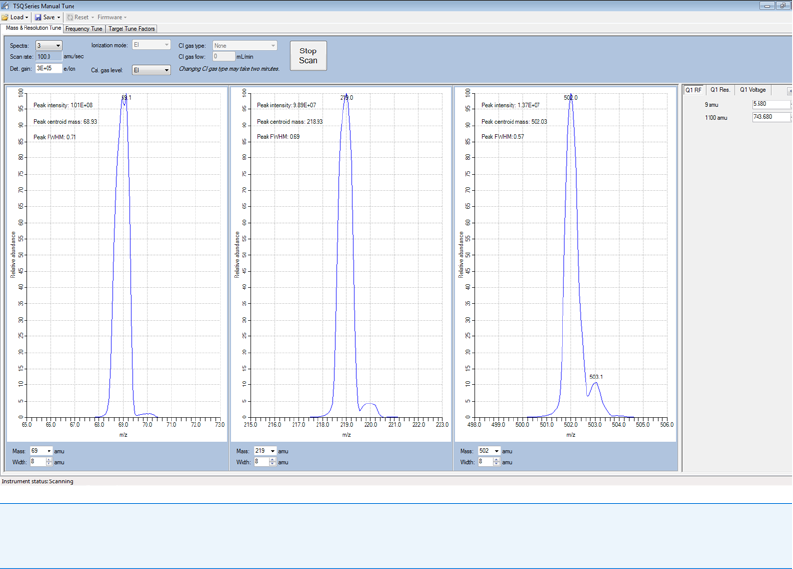Open the Q1 Voltage tab
The height and width of the screenshot is (569, 793).
[x=753, y=90]
